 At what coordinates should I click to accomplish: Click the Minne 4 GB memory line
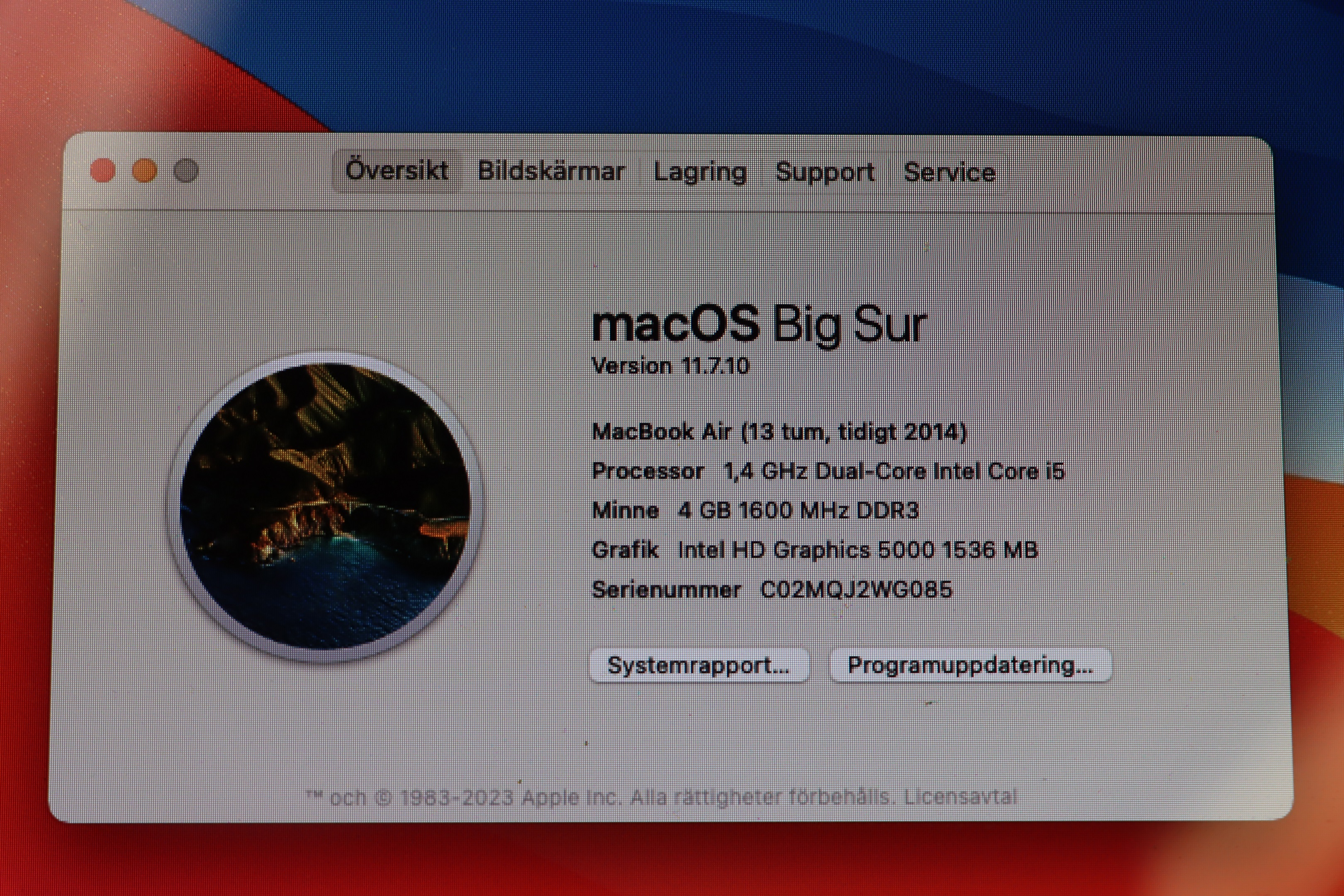click(x=755, y=510)
